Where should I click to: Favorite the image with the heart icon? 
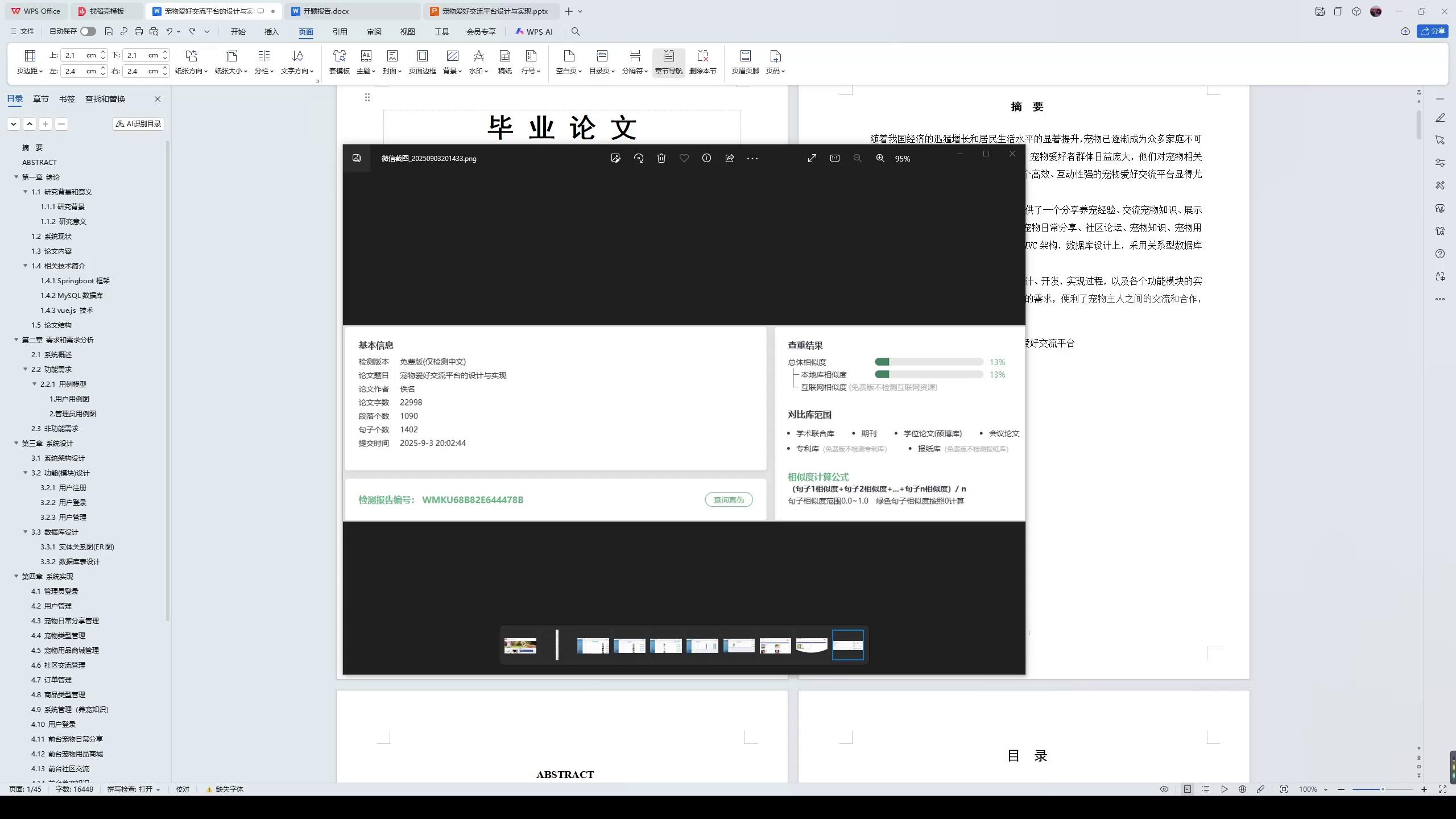(x=684, y=158)
